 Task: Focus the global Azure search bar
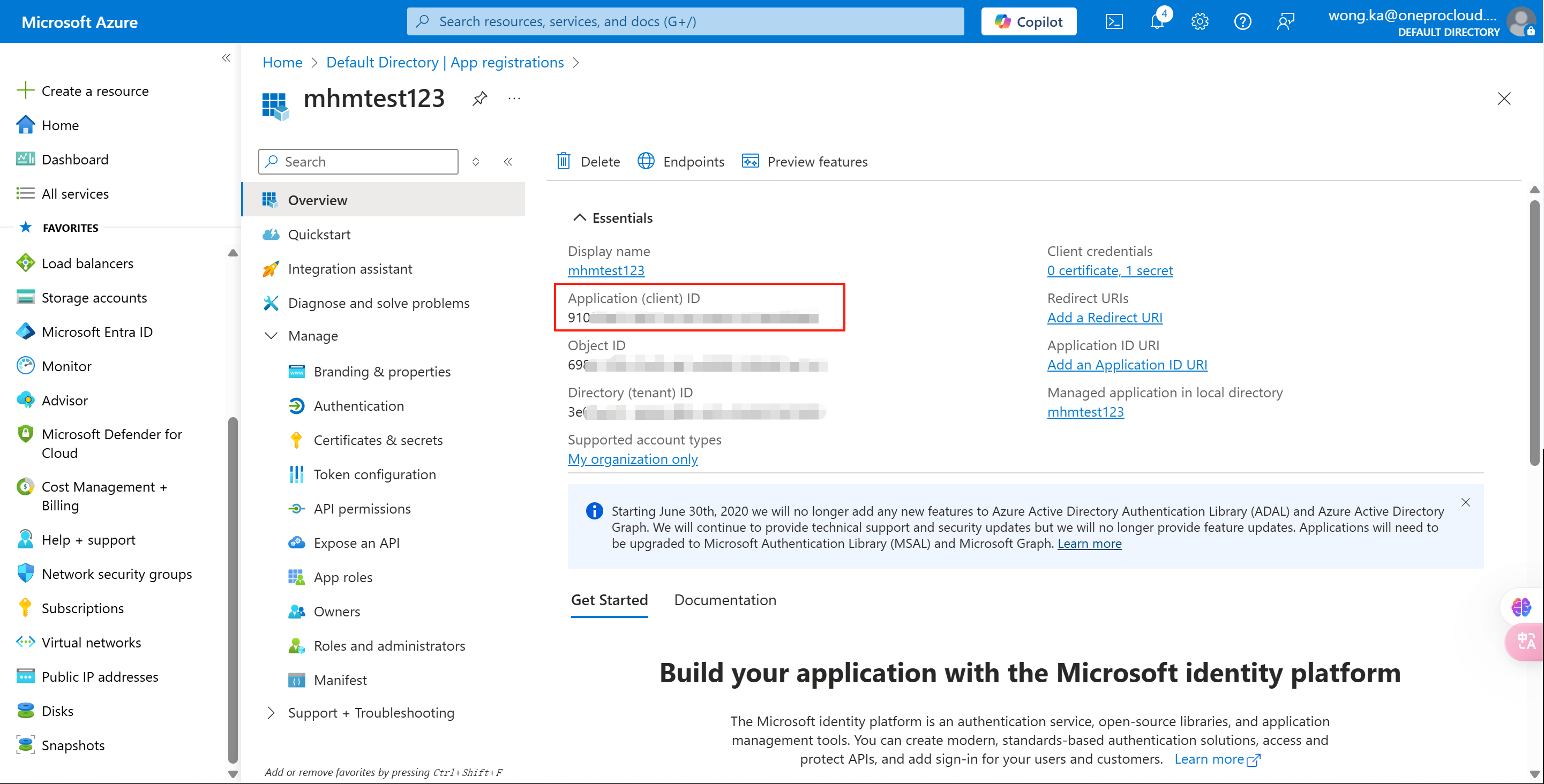coord(685,21)
